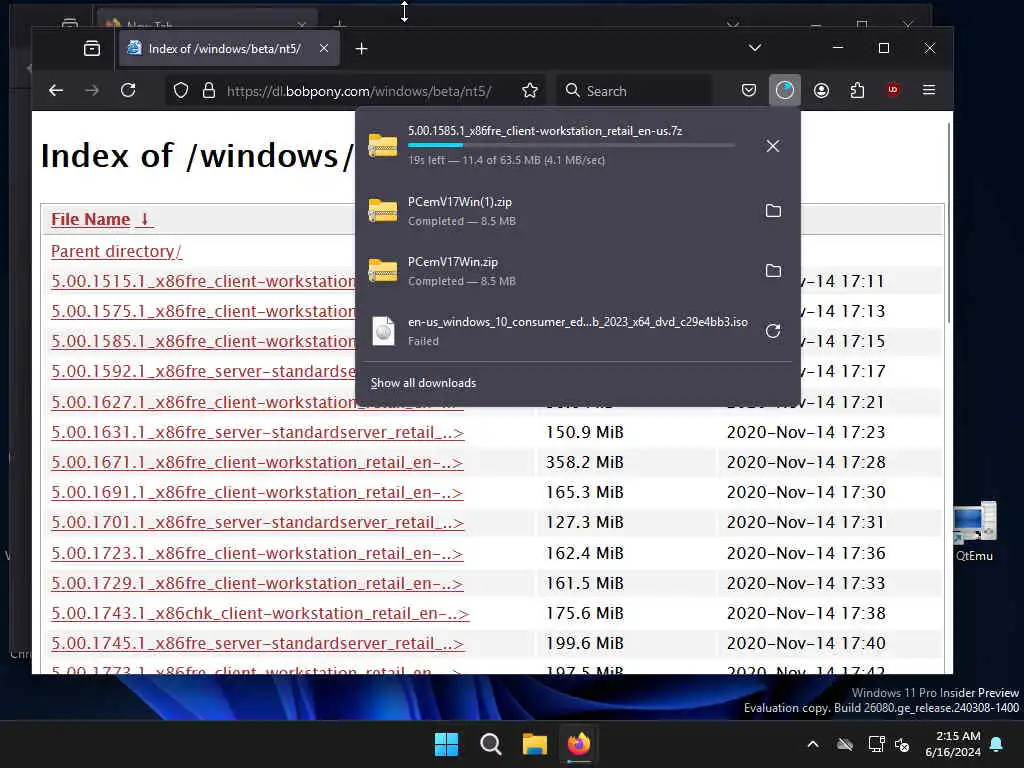Viewport: 1024px width, 768px height.
Task: Switch to Firefox on the taskbar
Action: [x=579, y=744]
